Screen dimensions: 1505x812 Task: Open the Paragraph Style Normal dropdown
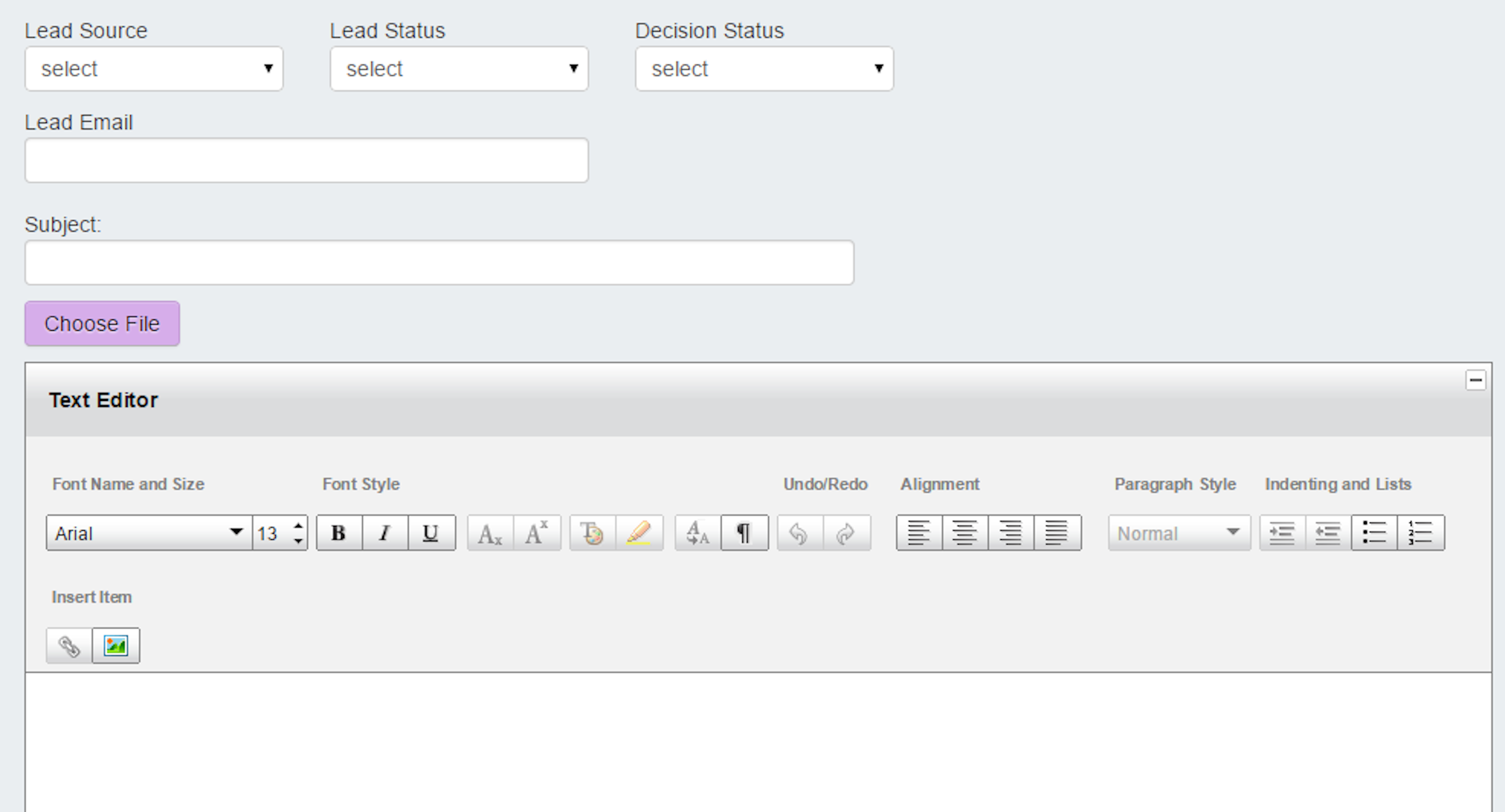click(1178, 532)
